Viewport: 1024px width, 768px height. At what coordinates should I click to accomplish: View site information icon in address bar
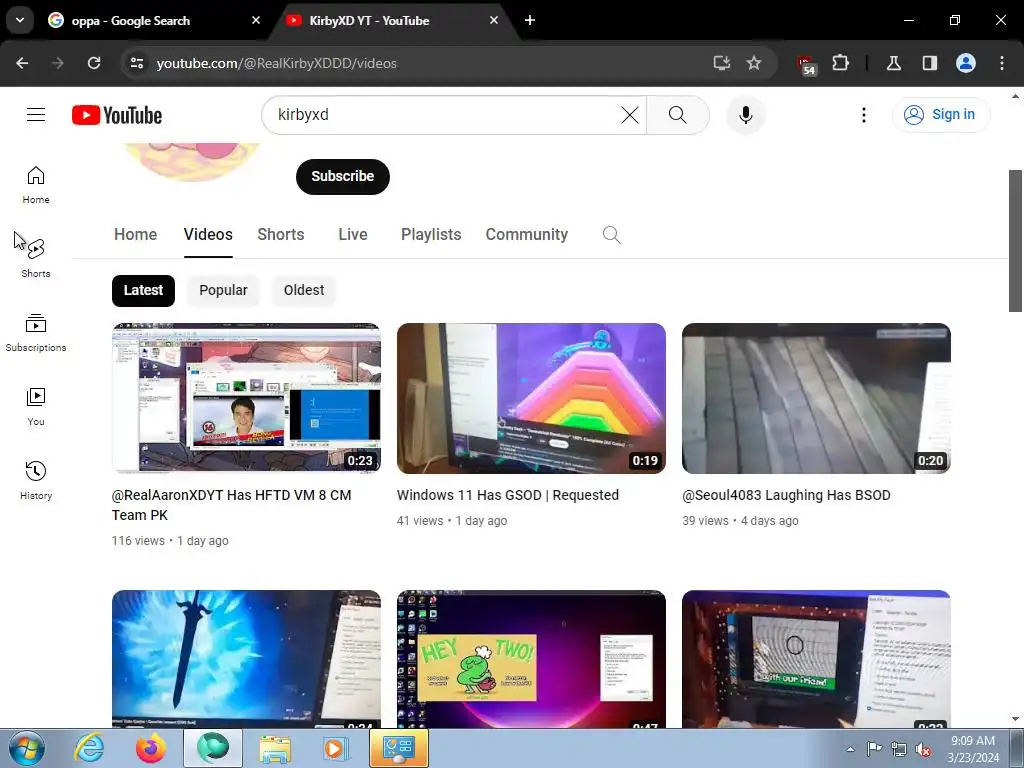[x=136, y=63]
